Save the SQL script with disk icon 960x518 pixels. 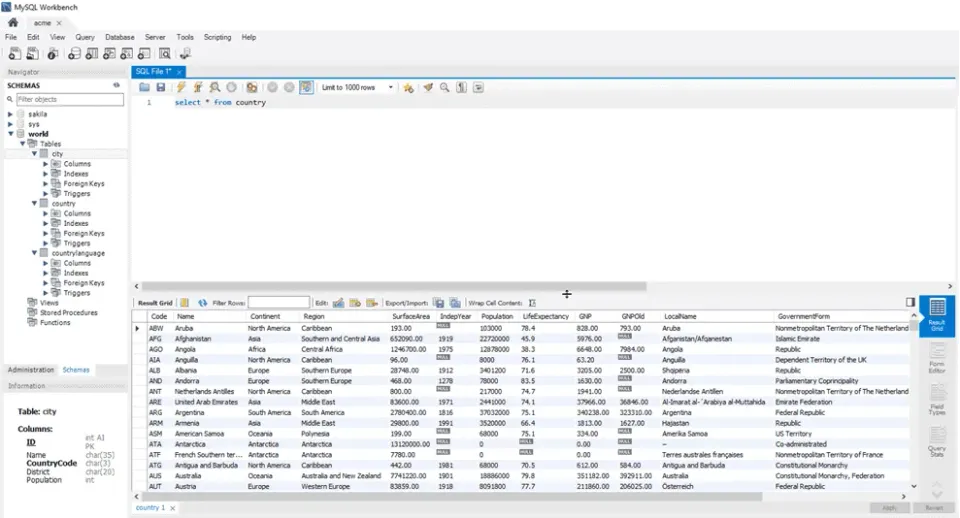click(x=161, y=88)
